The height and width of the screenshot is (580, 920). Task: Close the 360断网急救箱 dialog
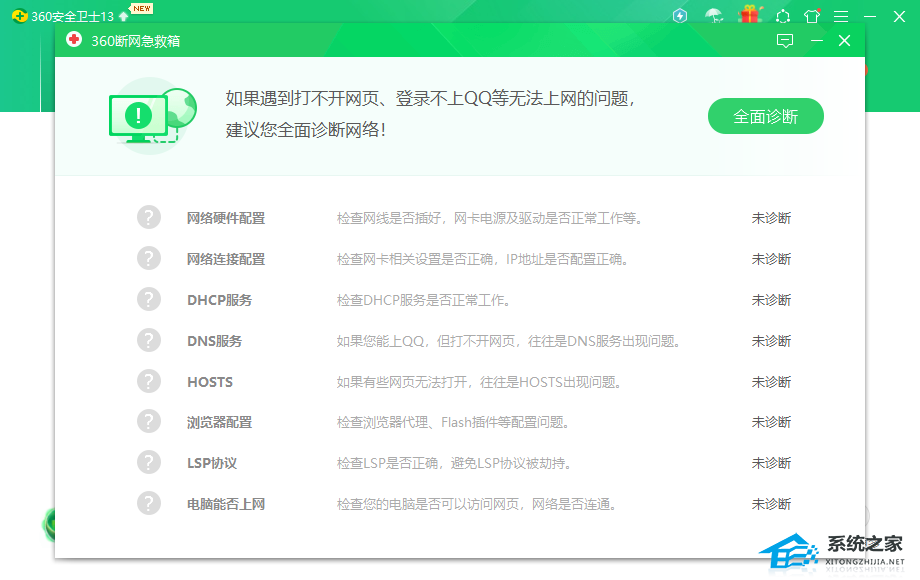click(845, 41)
